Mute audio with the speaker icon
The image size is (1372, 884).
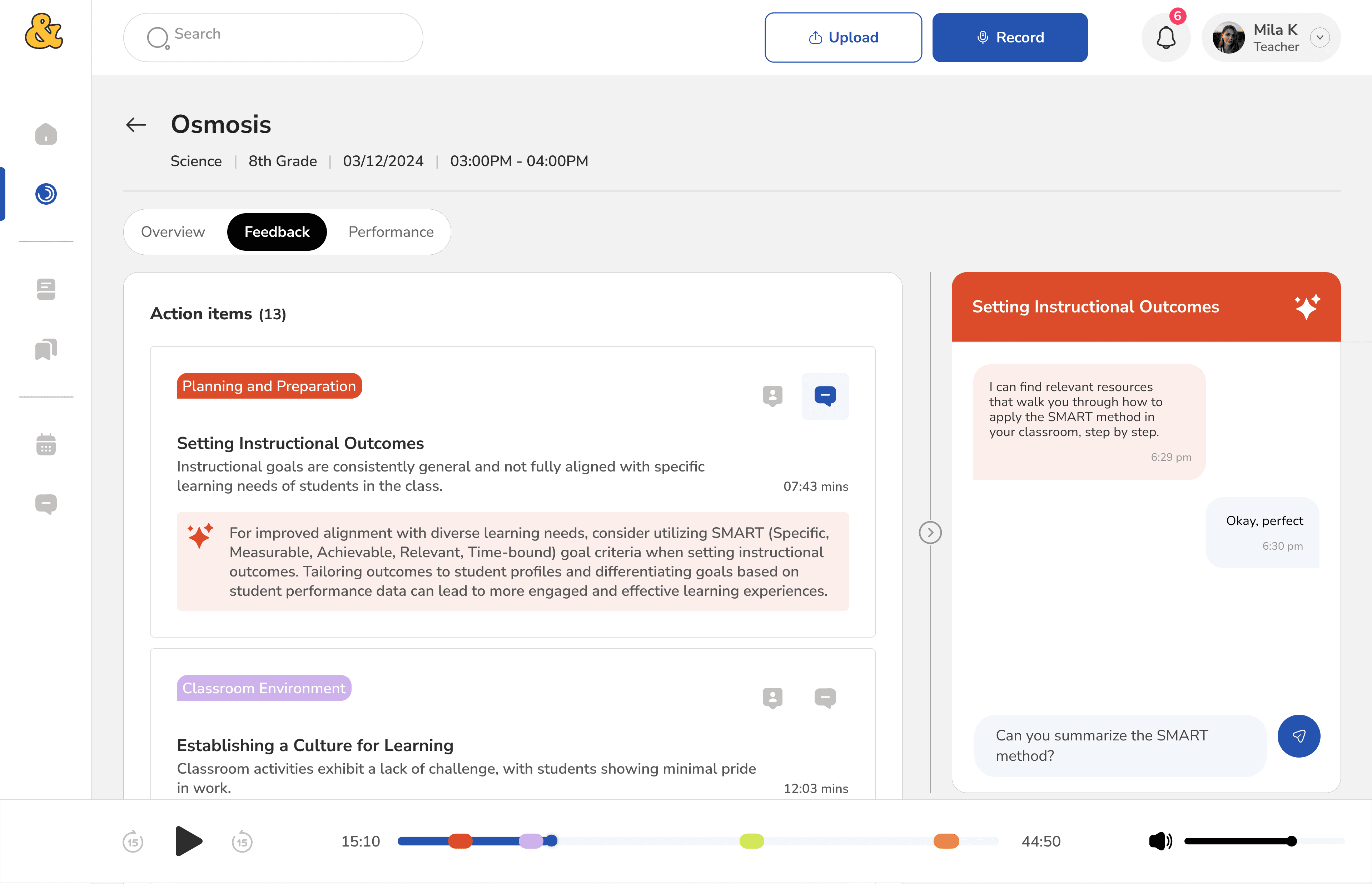(1160, 841)
